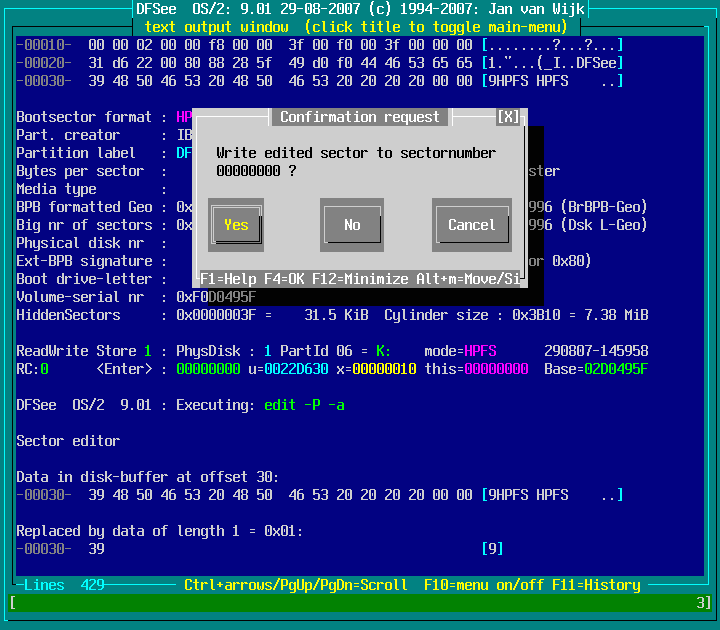720x630 pixels.
Task: Close the Confirmation request dialog via [X]
Action: point(508,117)
